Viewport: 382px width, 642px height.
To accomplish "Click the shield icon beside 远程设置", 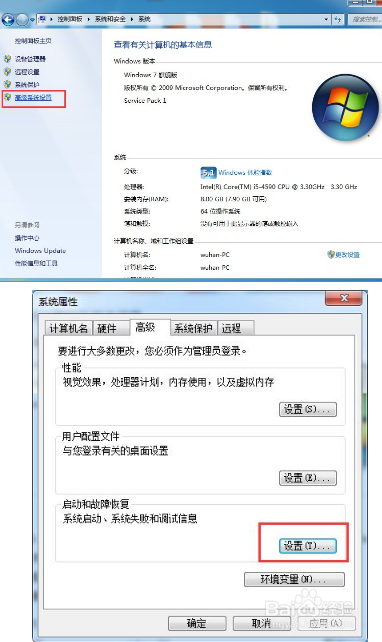I will coord(7,72).
